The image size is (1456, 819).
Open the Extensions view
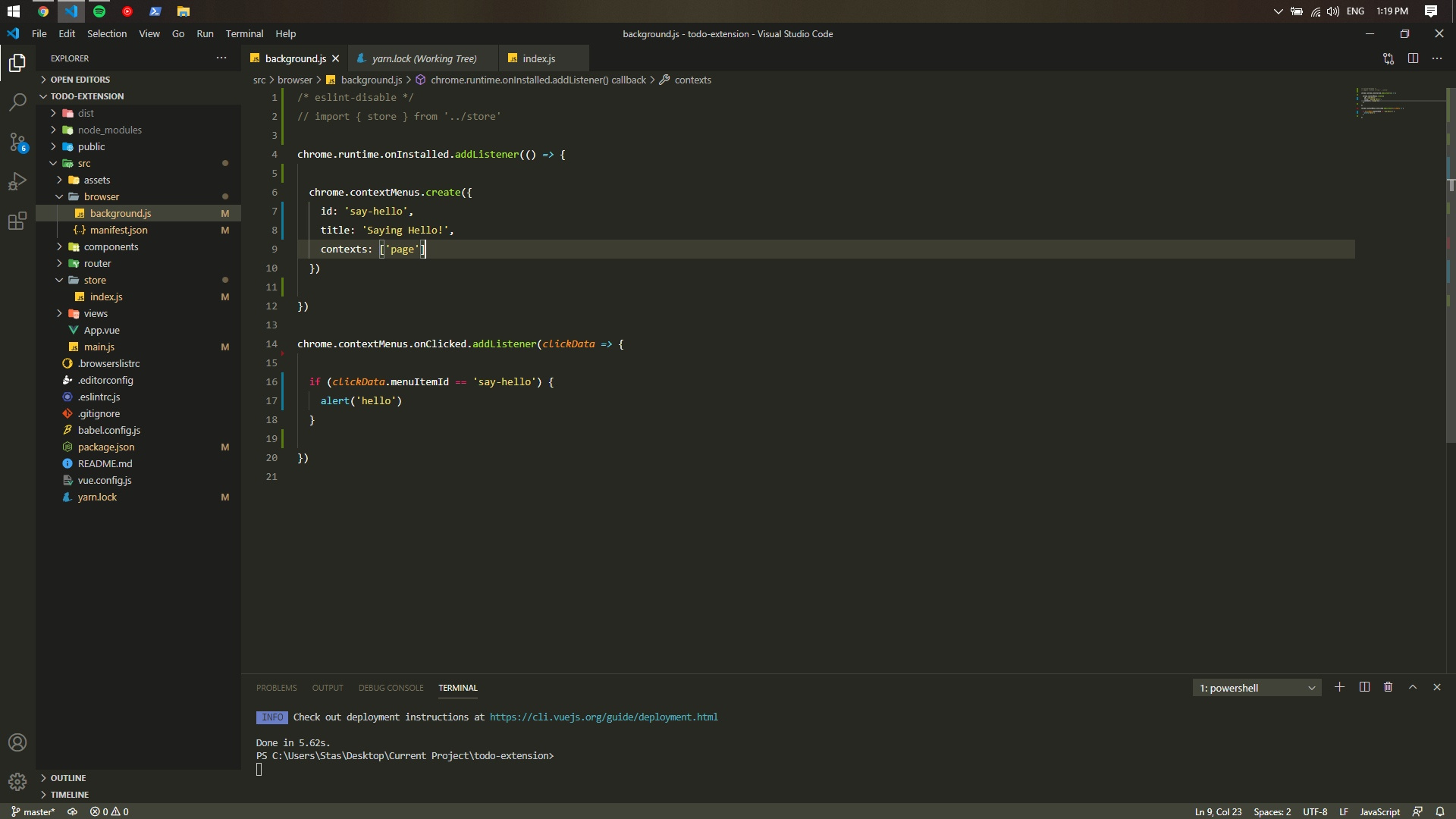(17, 221)
